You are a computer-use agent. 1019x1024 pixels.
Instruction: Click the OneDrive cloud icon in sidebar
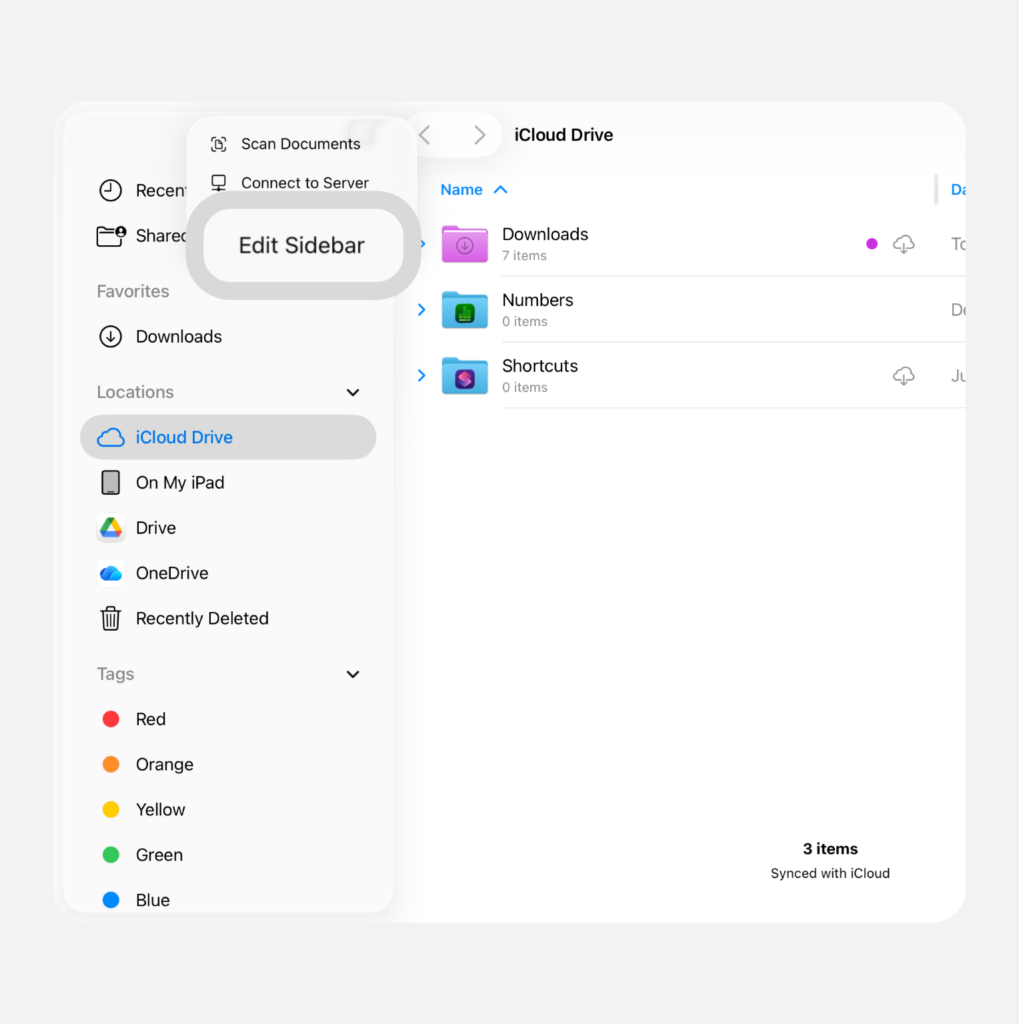(x=110, y=573)
